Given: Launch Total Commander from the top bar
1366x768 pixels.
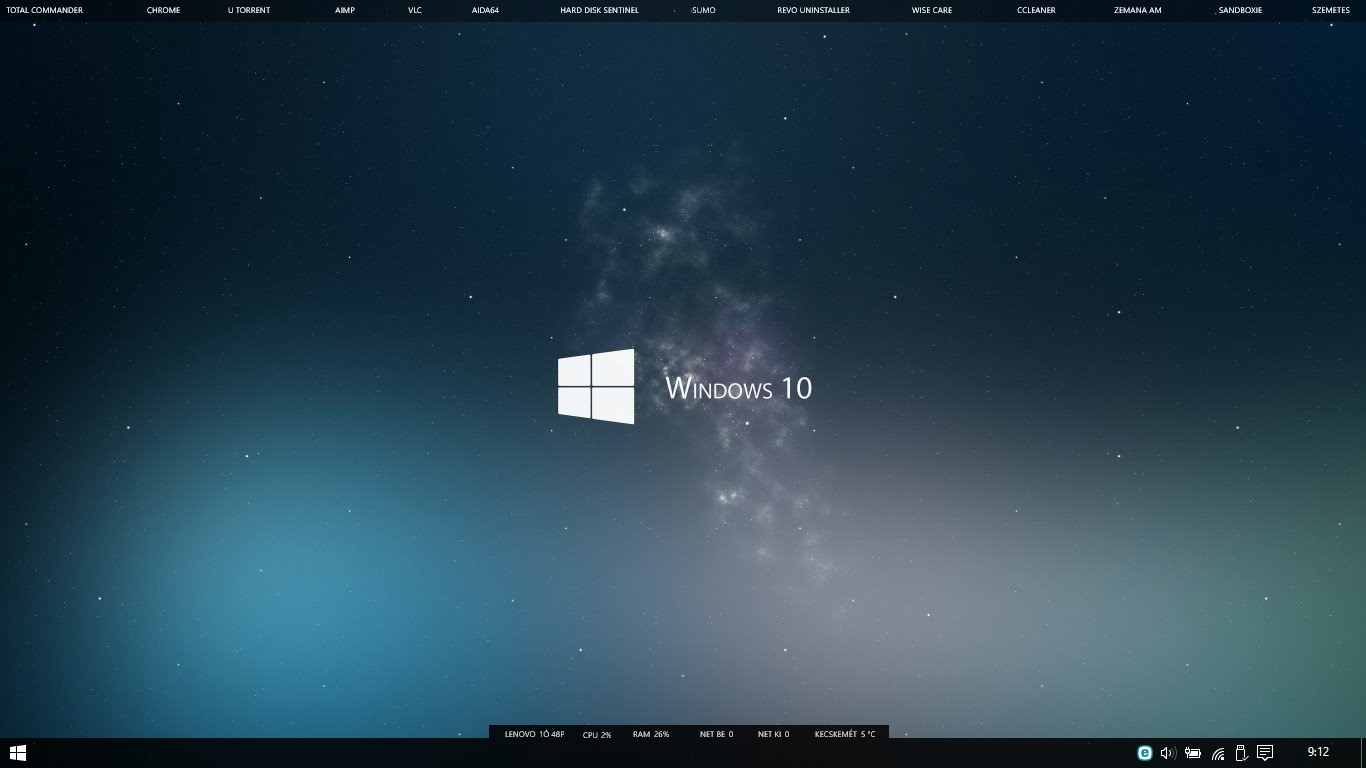Looking at the screenshot, I should (x=44, y=10).
